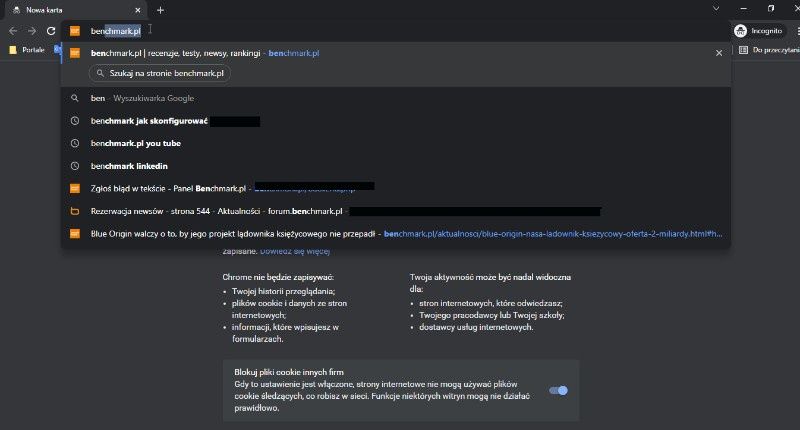Open the Incognito profile indicator
The width and height of the screenshot is (800, 430).
coord(759,31)
